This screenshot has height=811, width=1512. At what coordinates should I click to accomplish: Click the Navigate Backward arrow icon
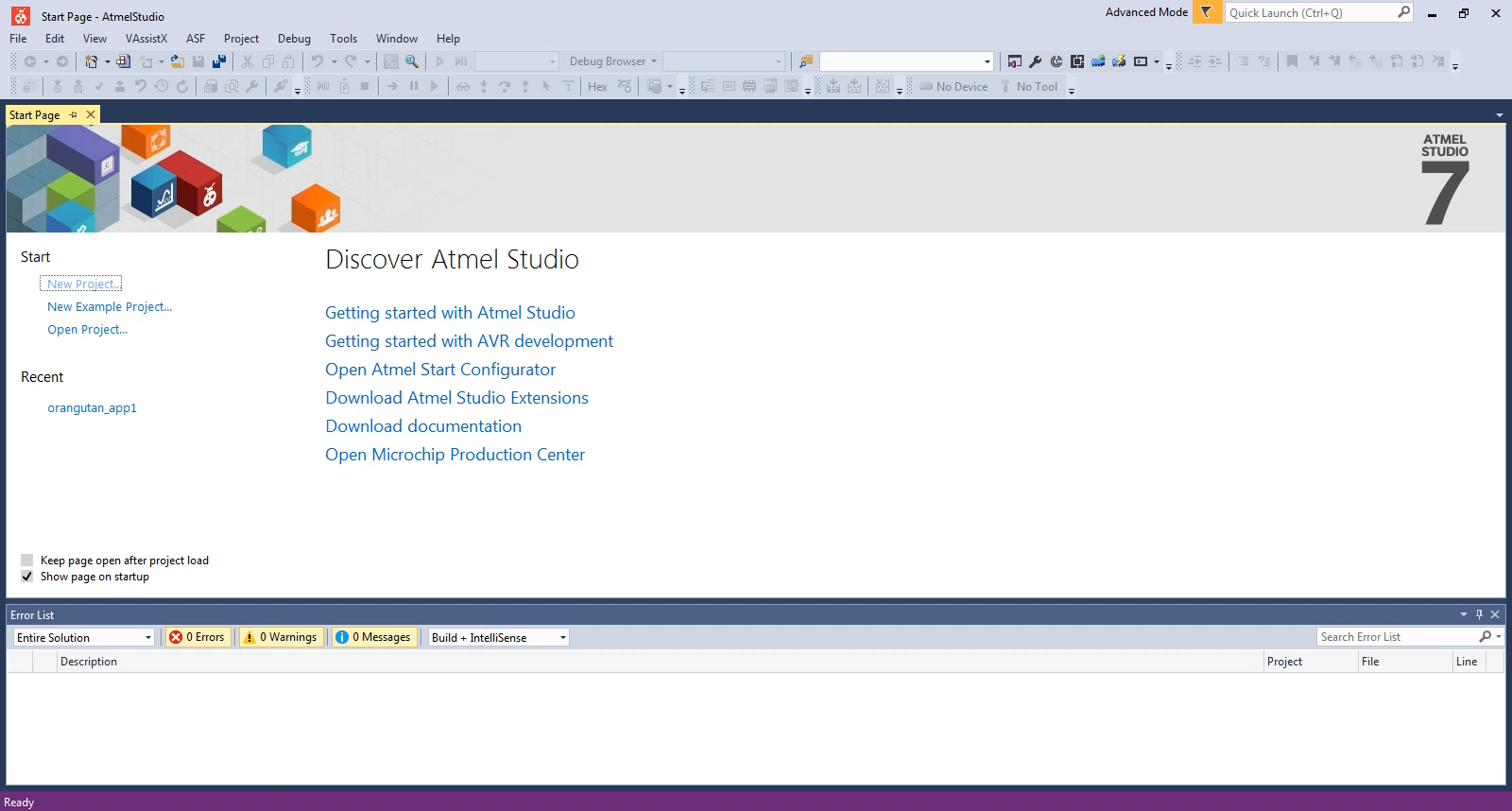(x=30, y=61)
